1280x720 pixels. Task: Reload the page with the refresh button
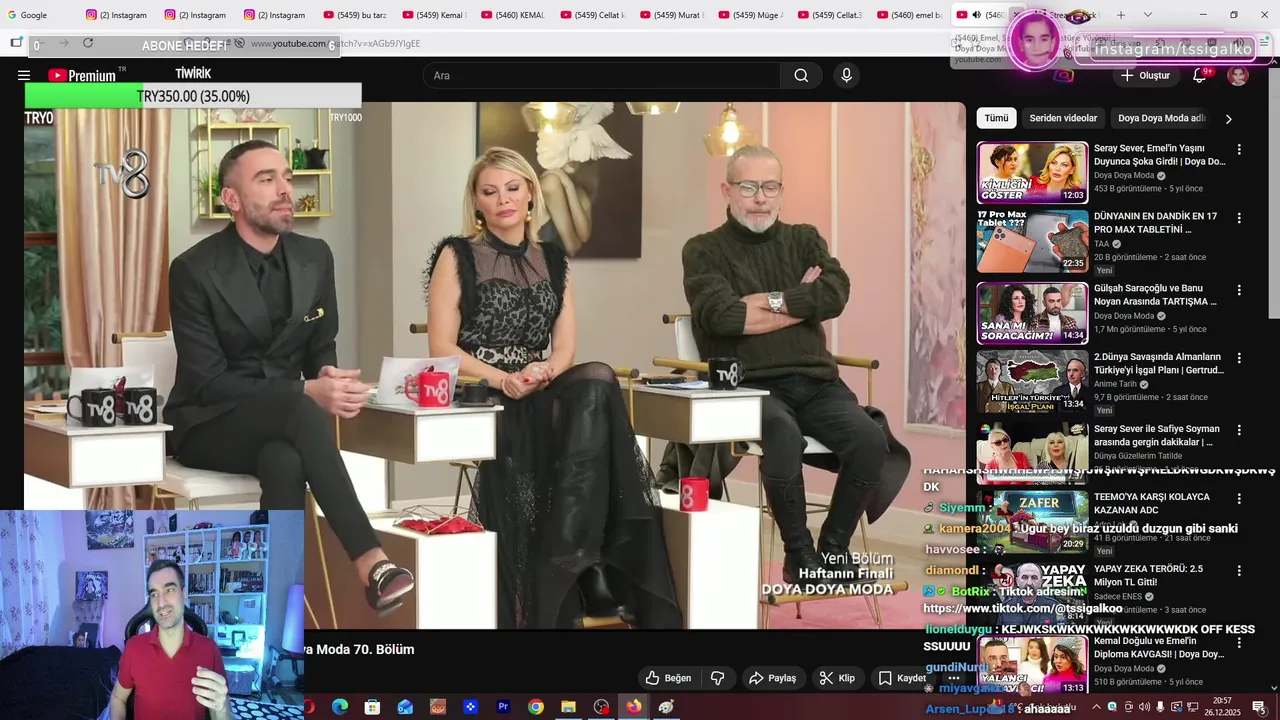coord(88,43)
